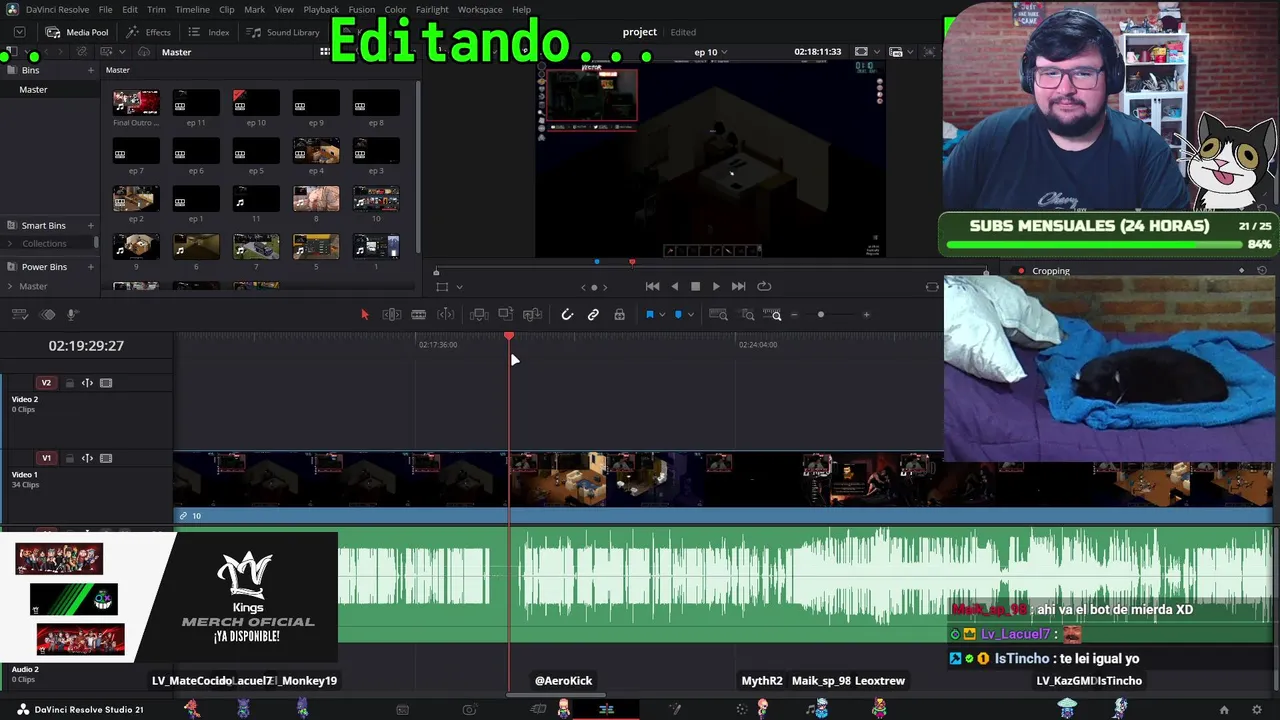Jump to last frame in viewer
The height and width of the screenshot is (720, 1280).
(x=738, y=286)
